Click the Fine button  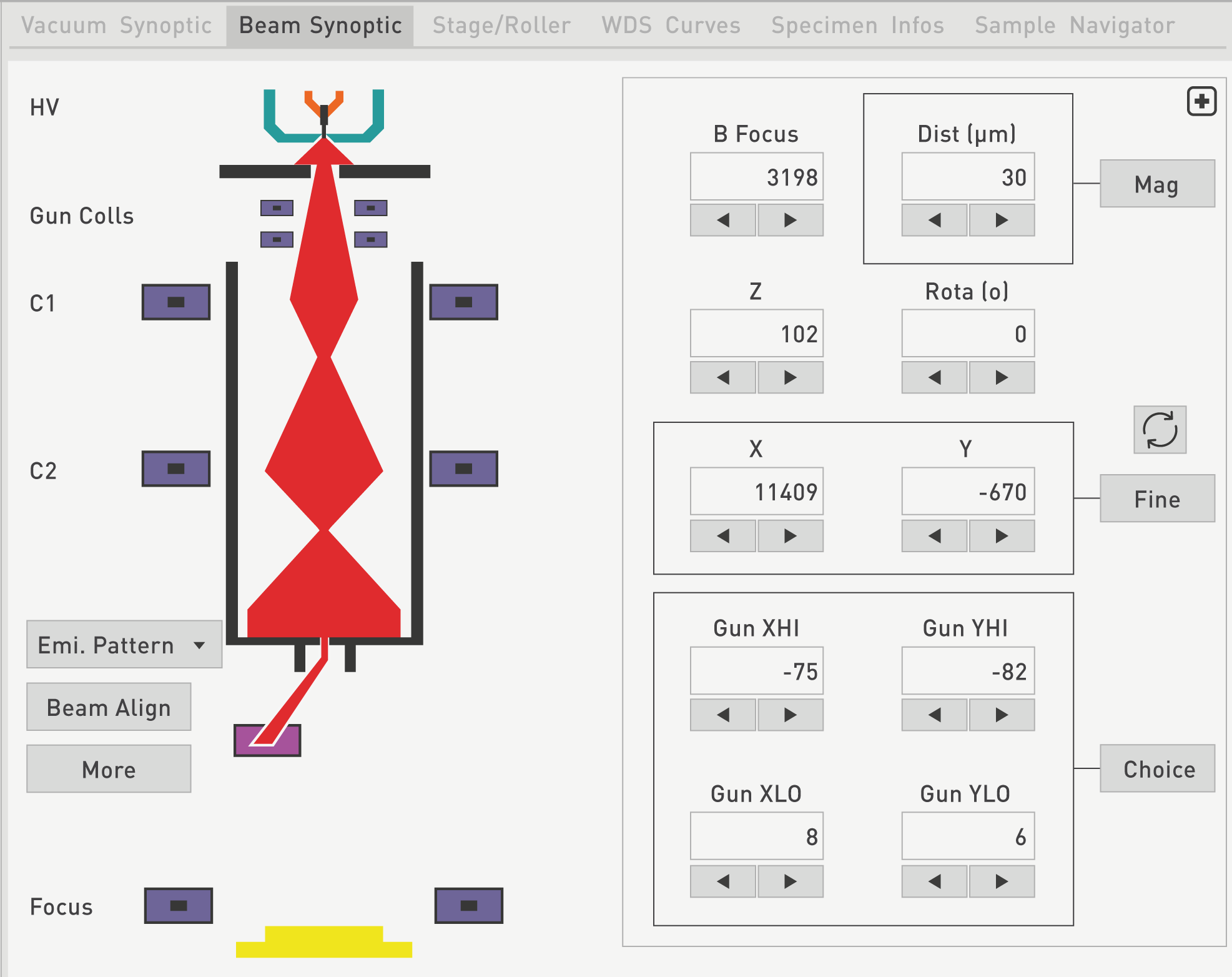[1156, 498]
